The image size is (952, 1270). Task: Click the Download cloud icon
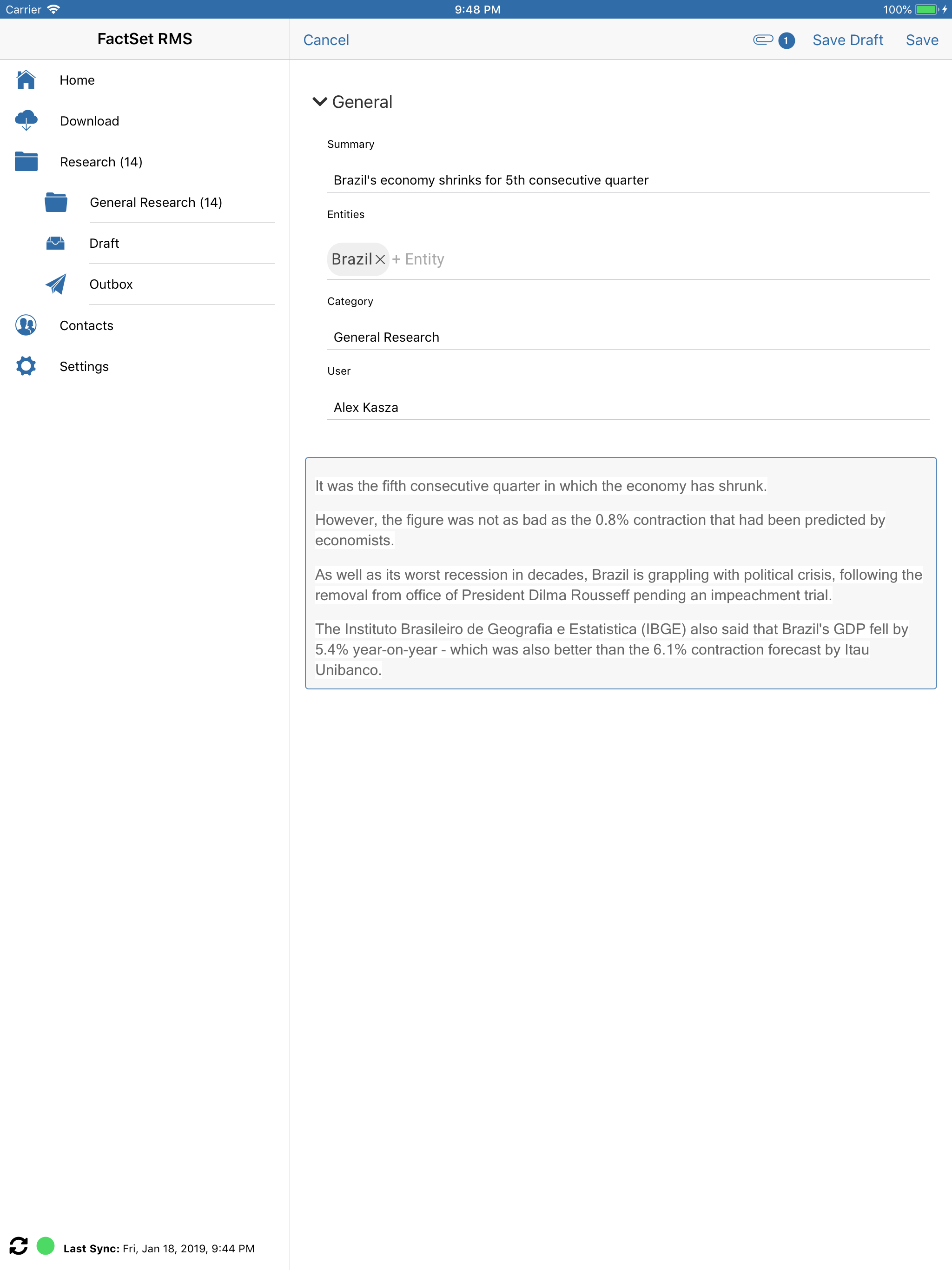tap(26, 120)
